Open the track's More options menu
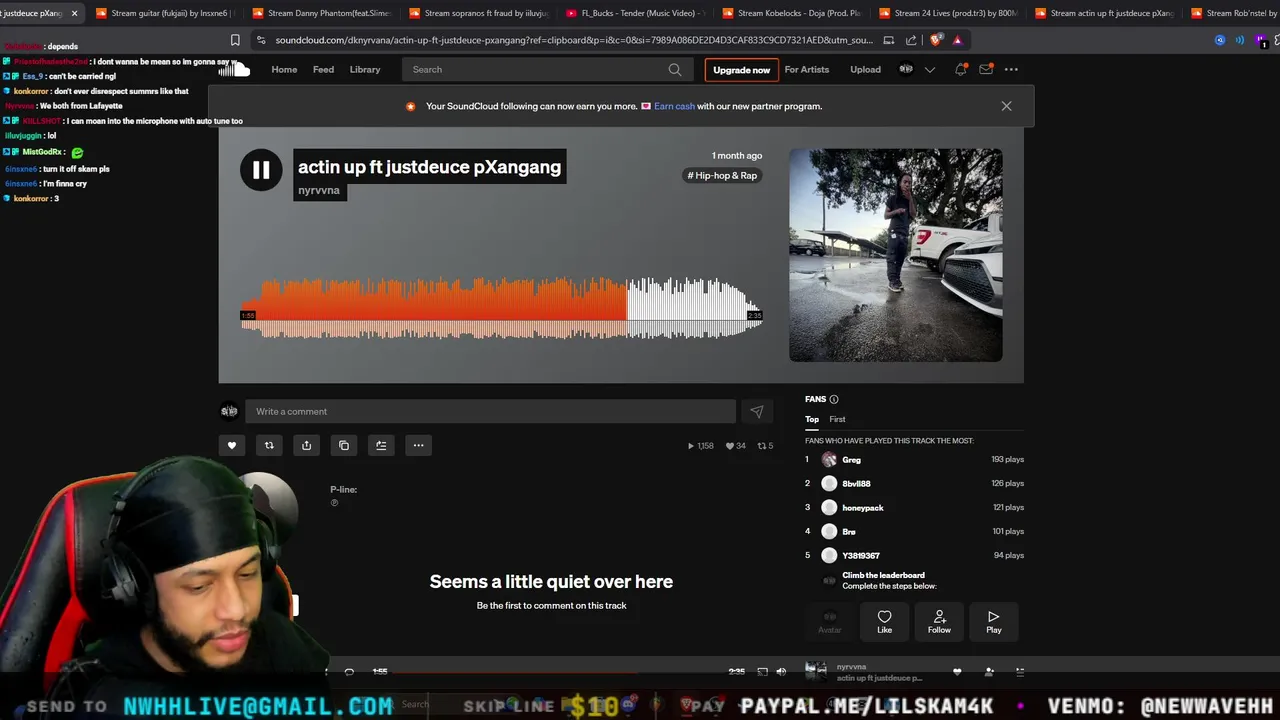The height and width of the screenshot is (720, 1280). 418,446
